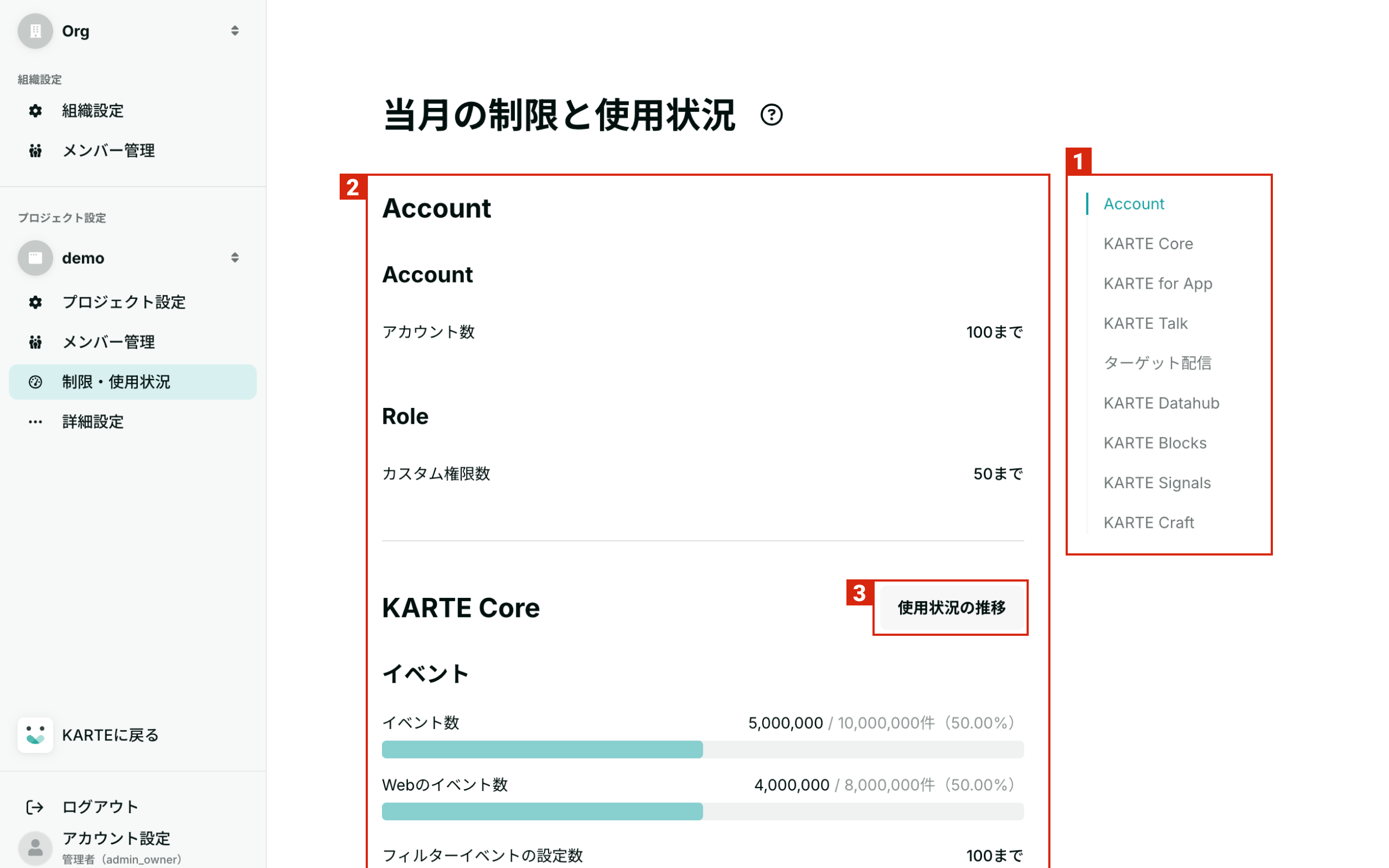Select 制限・使用状況 menu item
The image size is (1389, 868).
[132, 382]
